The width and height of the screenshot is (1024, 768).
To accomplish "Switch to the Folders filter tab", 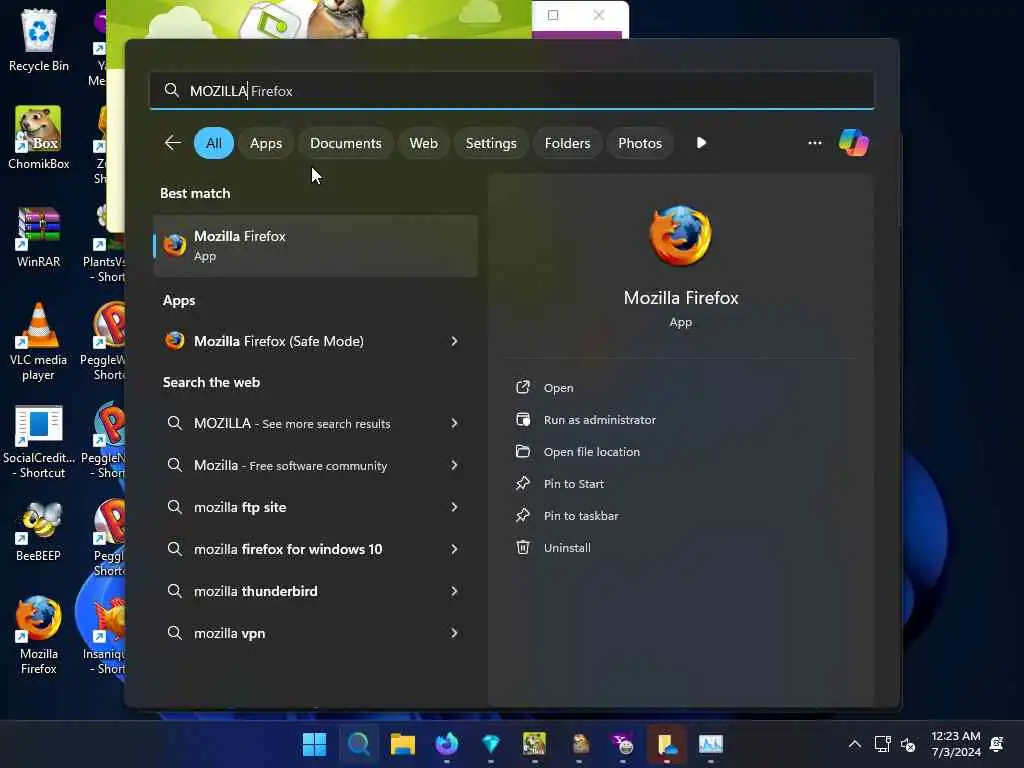I will point(568,143).
